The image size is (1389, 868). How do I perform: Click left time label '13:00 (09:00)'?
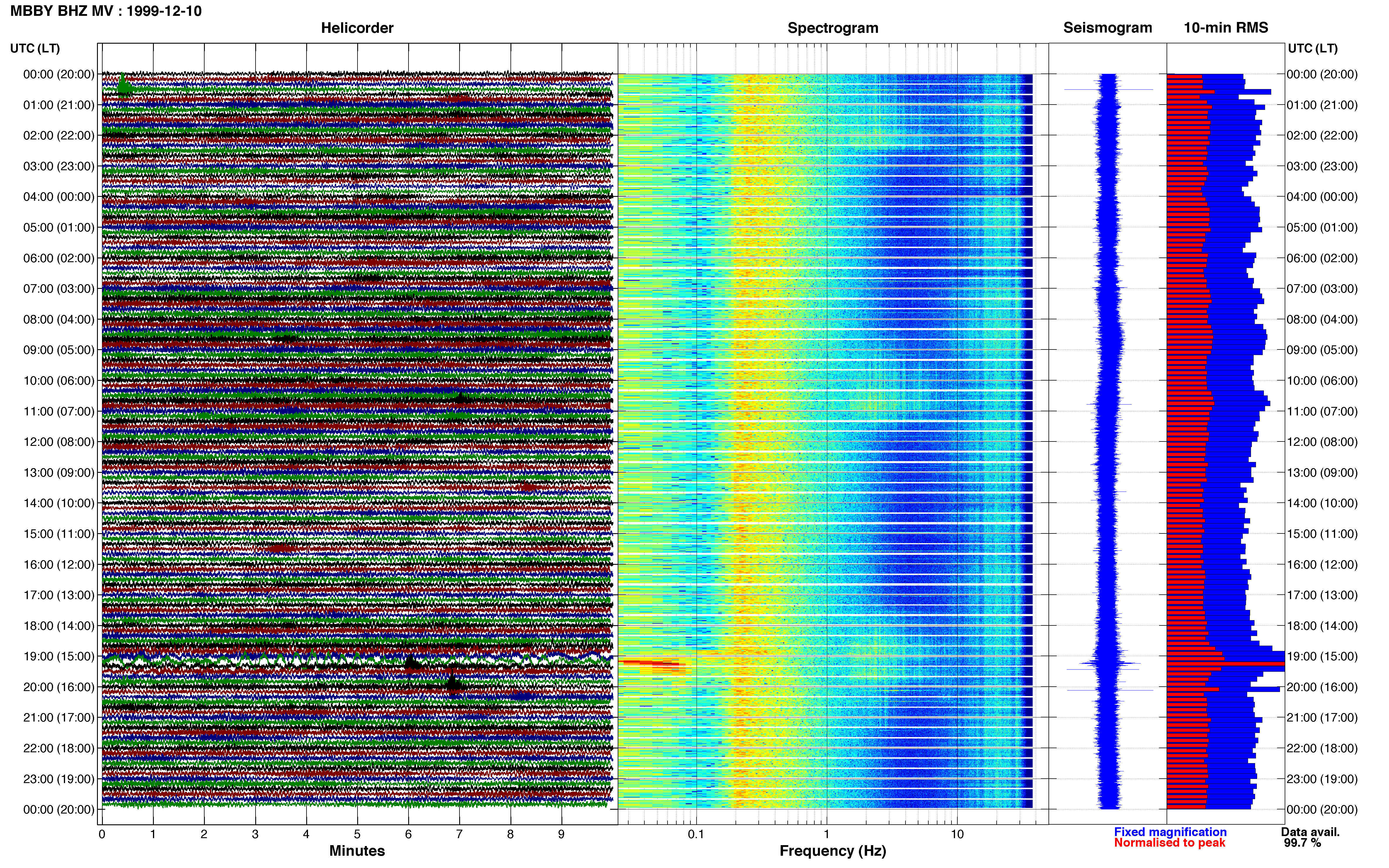click(x=59, y=473)
